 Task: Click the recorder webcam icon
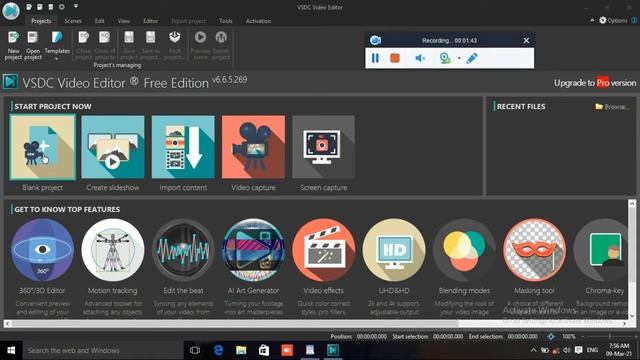[x=445, y=58]
